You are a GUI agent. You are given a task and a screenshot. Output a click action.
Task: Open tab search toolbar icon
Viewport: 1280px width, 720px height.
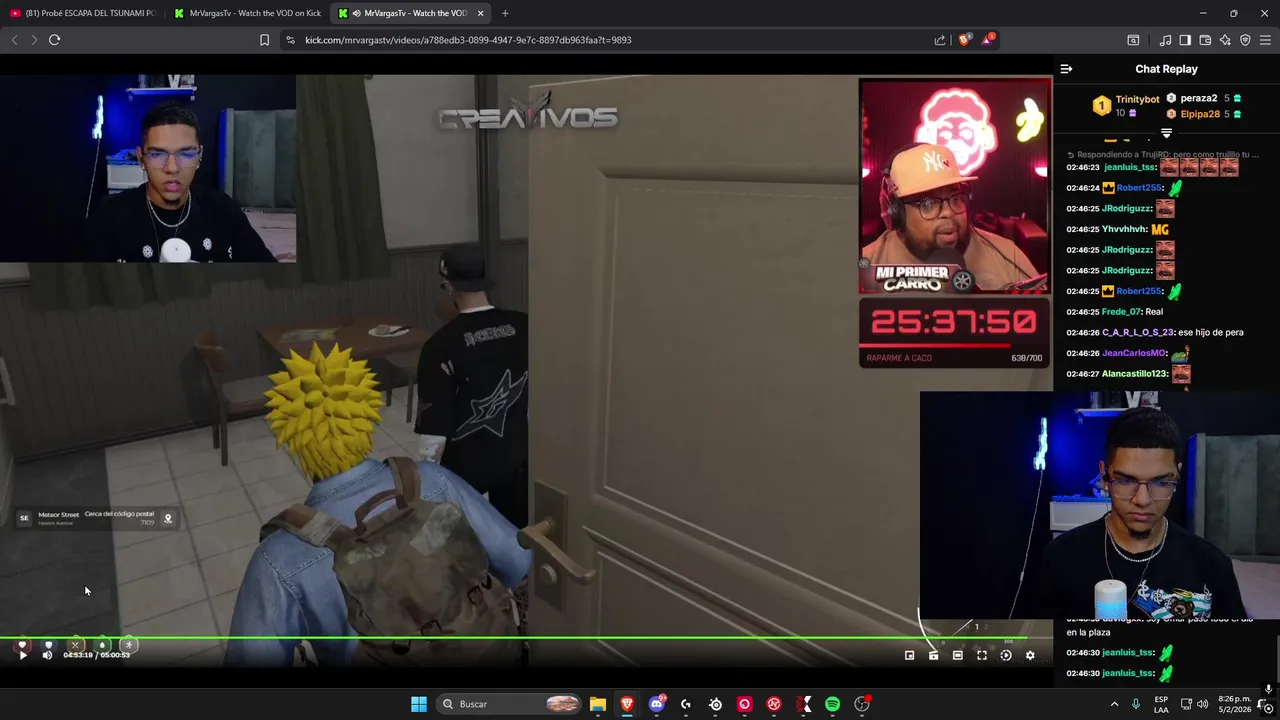[1133, 40]
